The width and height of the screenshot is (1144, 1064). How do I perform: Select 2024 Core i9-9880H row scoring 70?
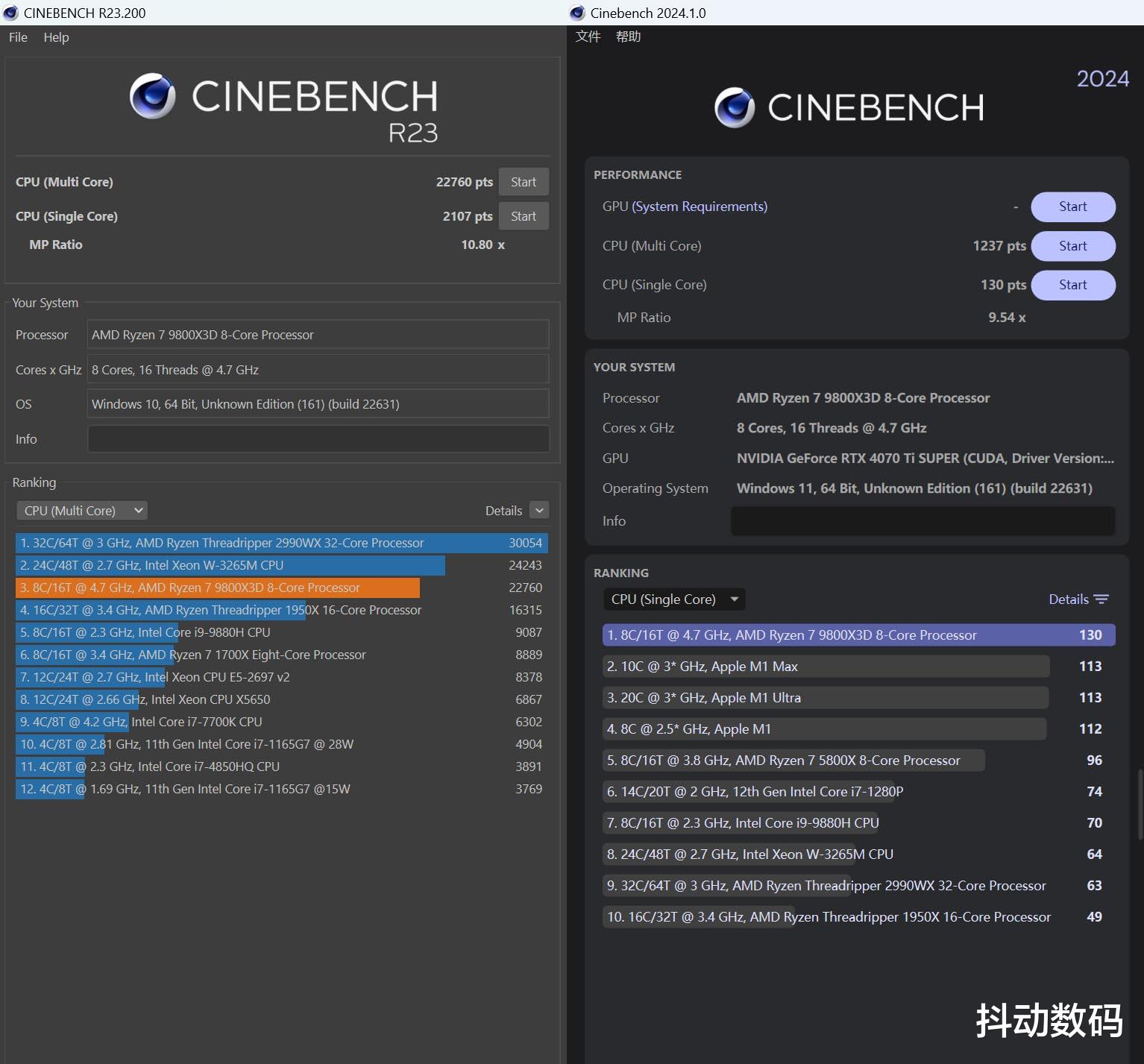point(859,823)
